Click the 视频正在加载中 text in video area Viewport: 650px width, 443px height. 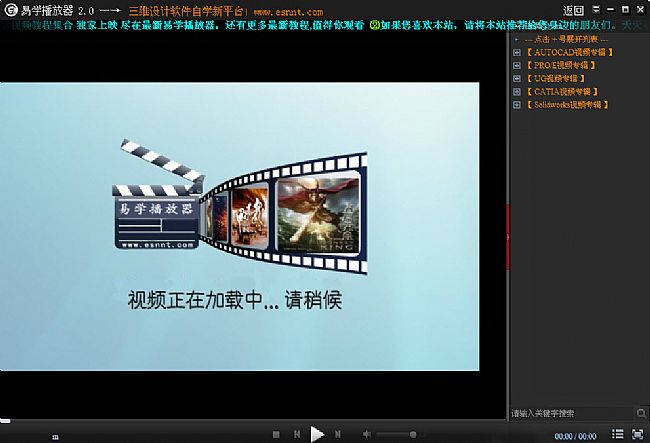235,300
